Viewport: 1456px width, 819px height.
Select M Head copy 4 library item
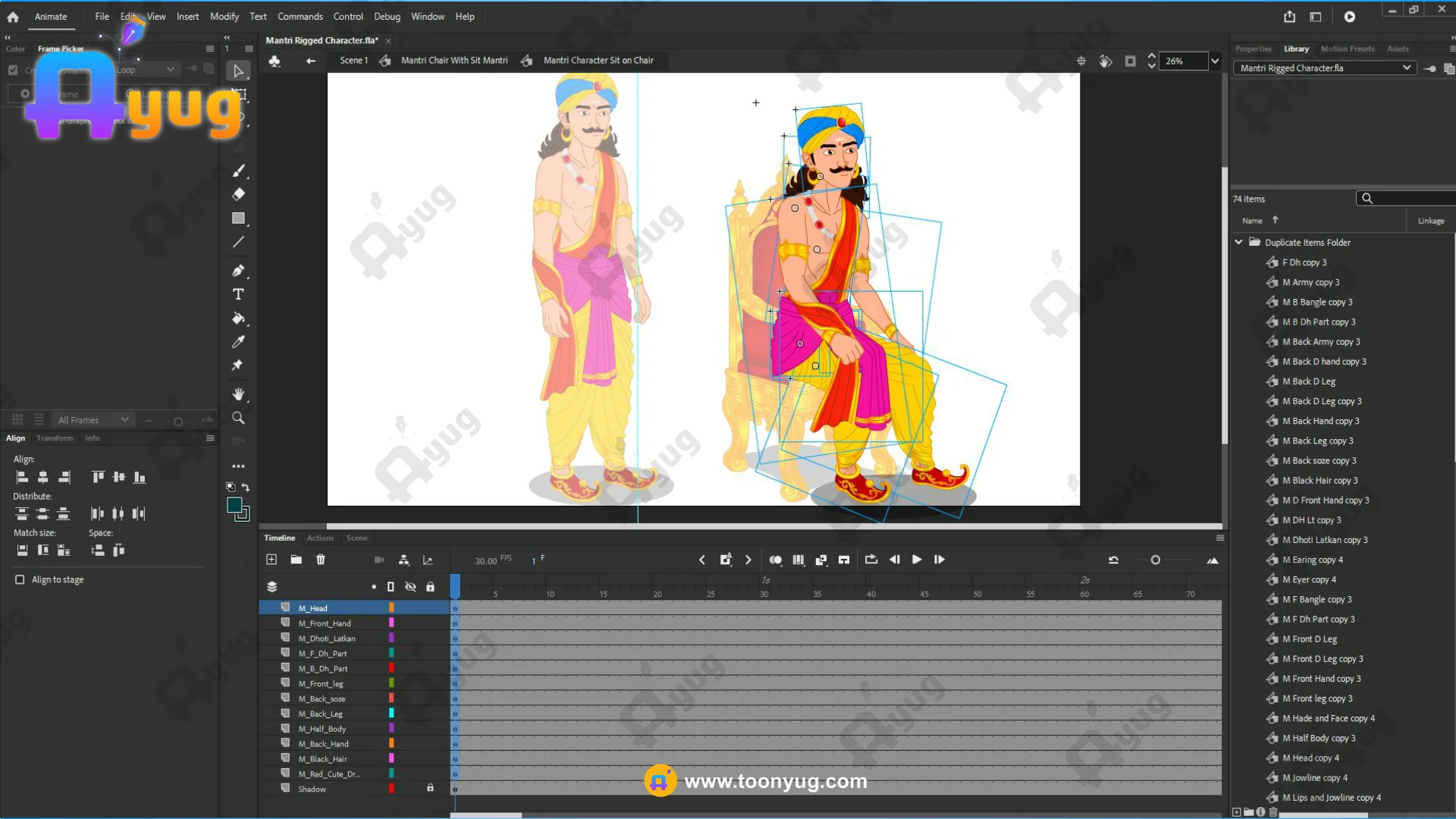click(1316, 758)
